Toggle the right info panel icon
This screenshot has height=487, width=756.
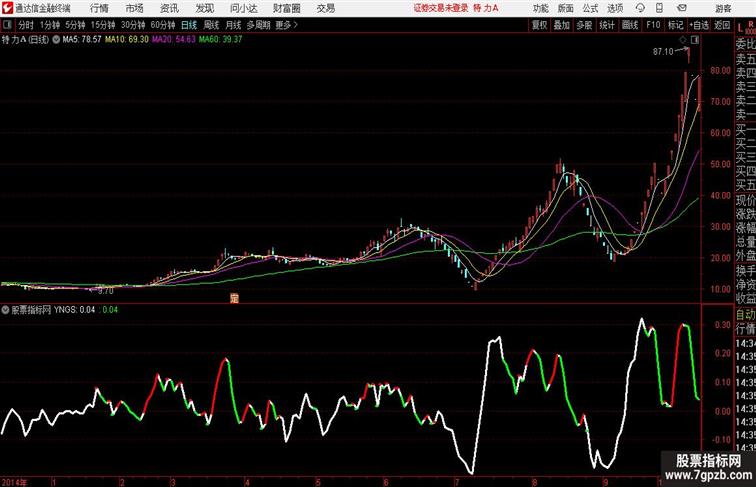(695, 40)
